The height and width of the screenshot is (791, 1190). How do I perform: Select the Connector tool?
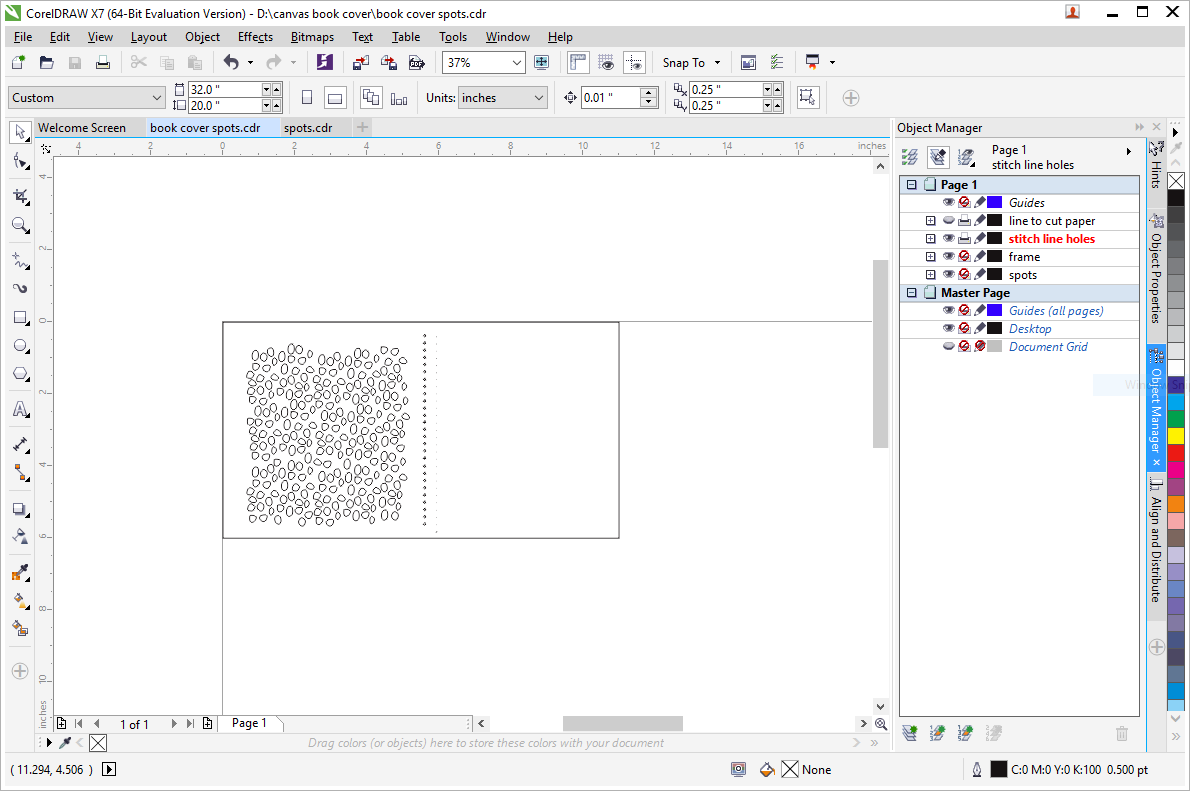(20, 473)
